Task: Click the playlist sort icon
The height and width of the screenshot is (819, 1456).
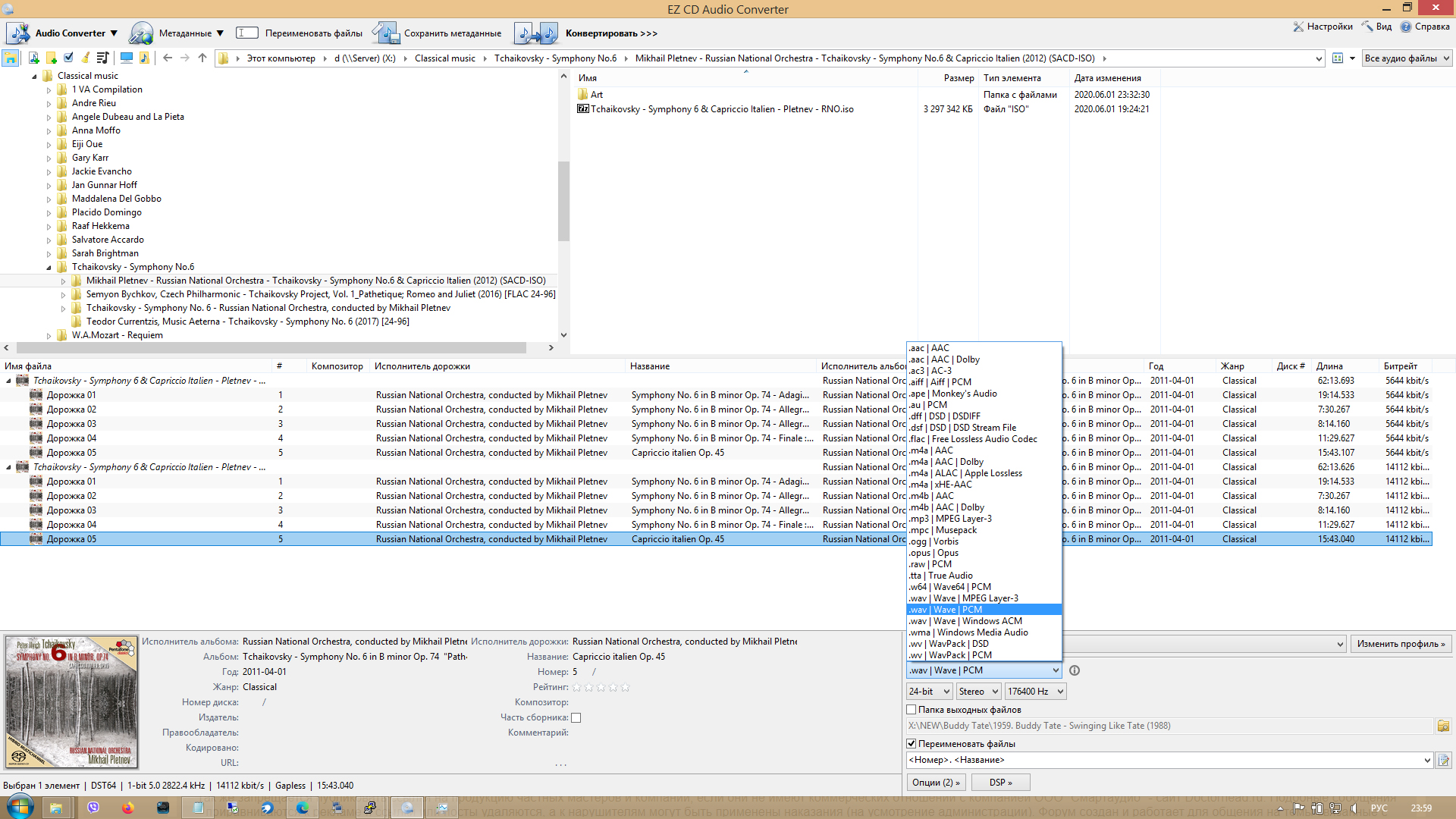Action: tap(103, 58)
